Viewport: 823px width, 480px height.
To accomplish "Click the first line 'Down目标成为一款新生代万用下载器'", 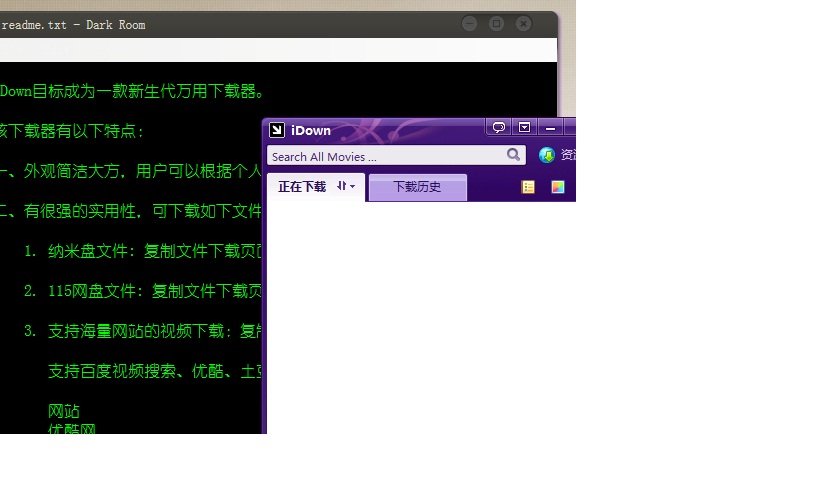I will (132, 91).
